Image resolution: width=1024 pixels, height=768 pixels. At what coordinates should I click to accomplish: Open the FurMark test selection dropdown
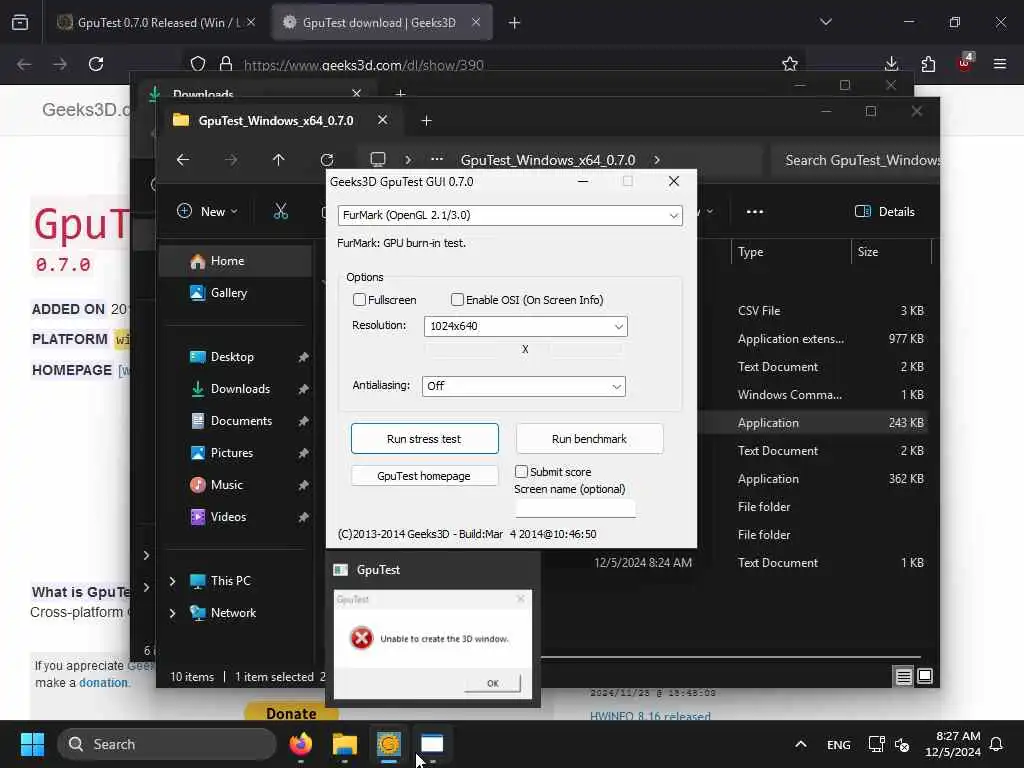pos(510,216)
